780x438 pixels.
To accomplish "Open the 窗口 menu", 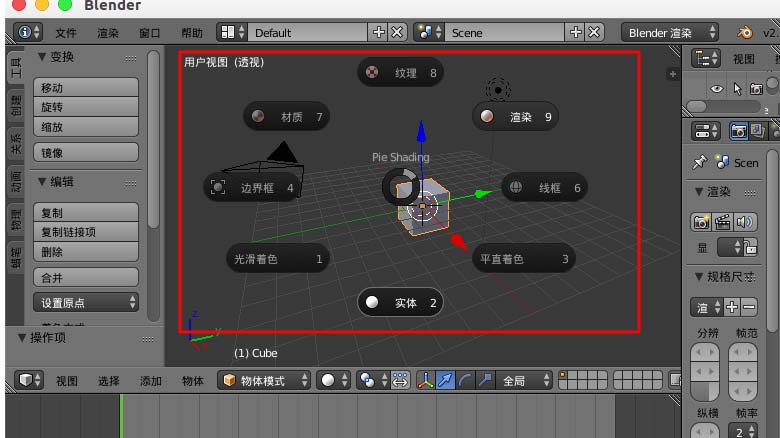I will [x=150, y=33].
